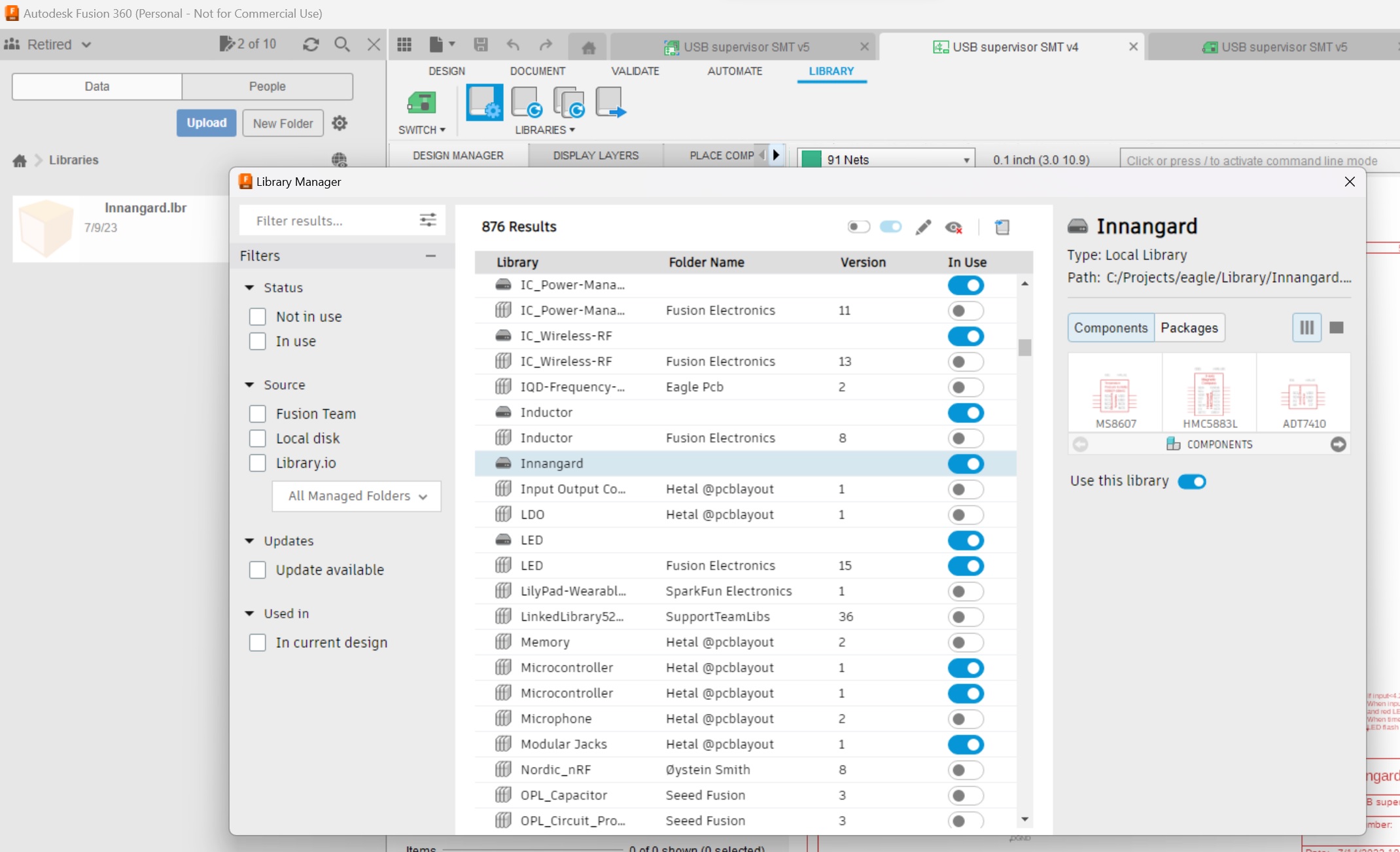This screenshot has height=852, width=1400.
Task: Disable Use this library toggle for Innangard
Action: [1192, 481]
